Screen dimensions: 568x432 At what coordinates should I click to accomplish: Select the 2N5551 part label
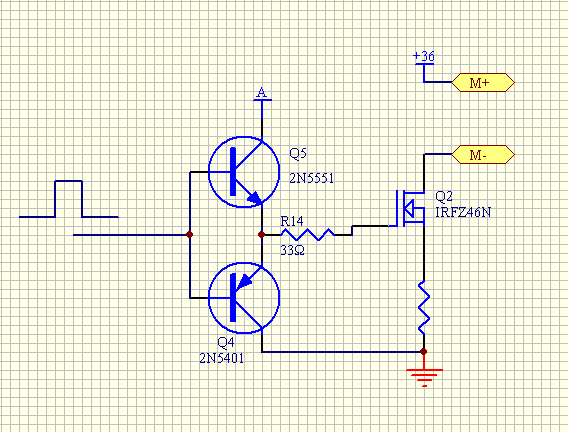pos(311,178)
